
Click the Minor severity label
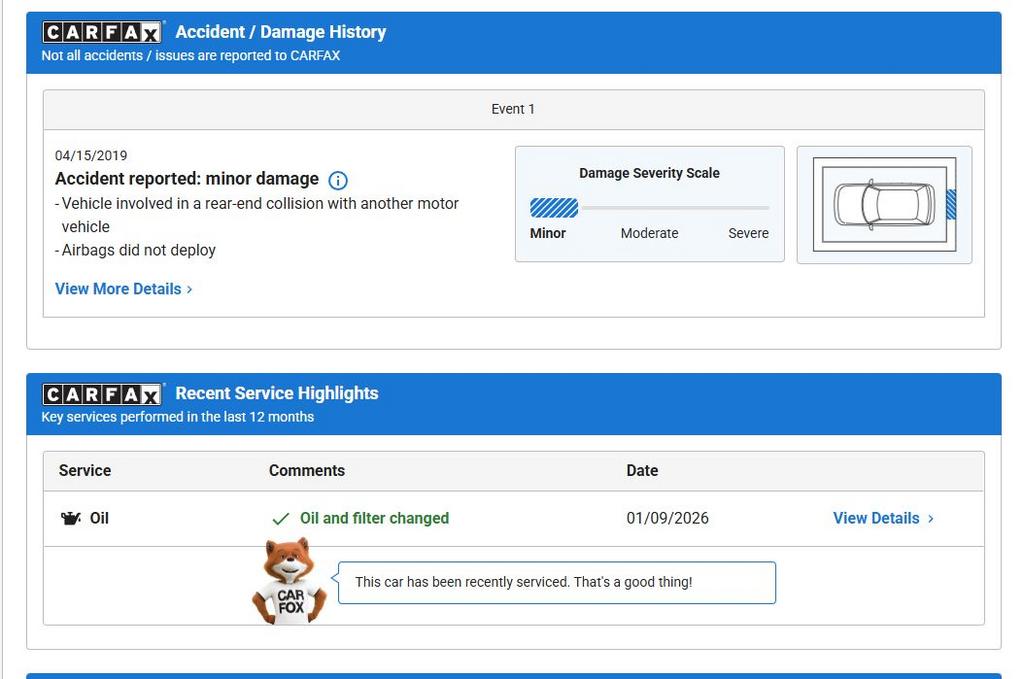click(548, 233)
